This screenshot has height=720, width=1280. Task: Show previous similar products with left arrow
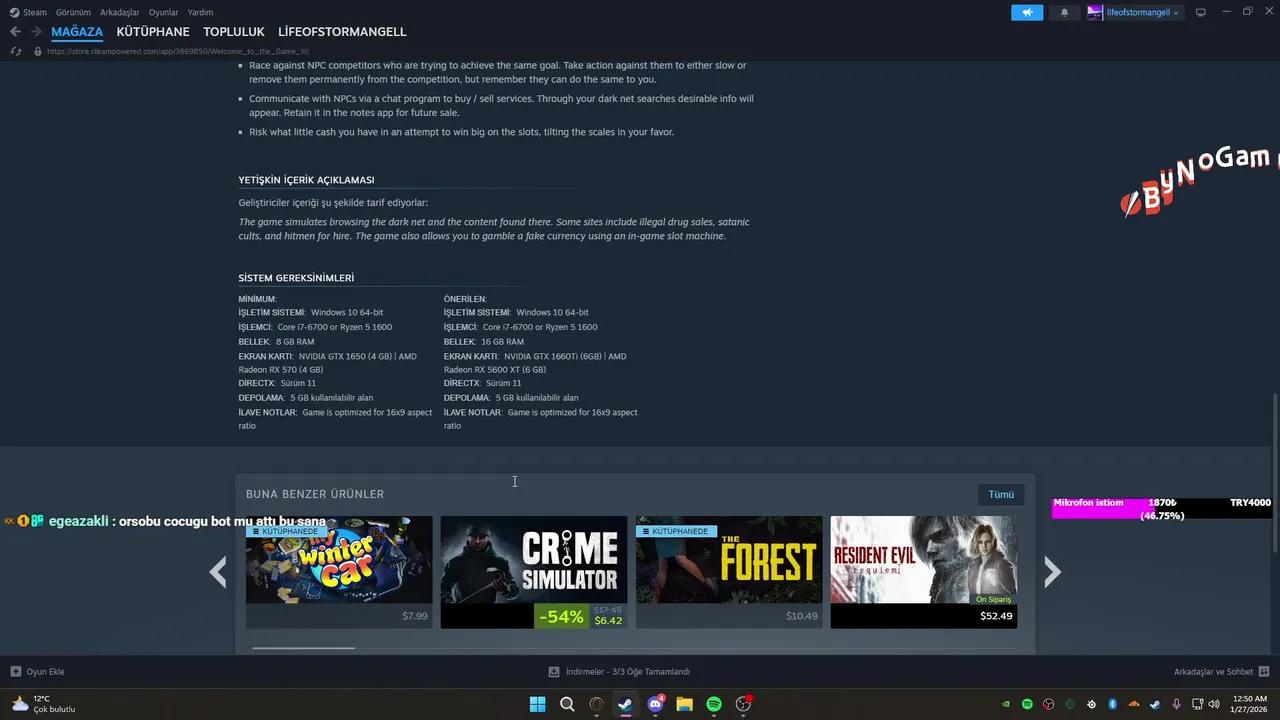[x=218, y=572]
